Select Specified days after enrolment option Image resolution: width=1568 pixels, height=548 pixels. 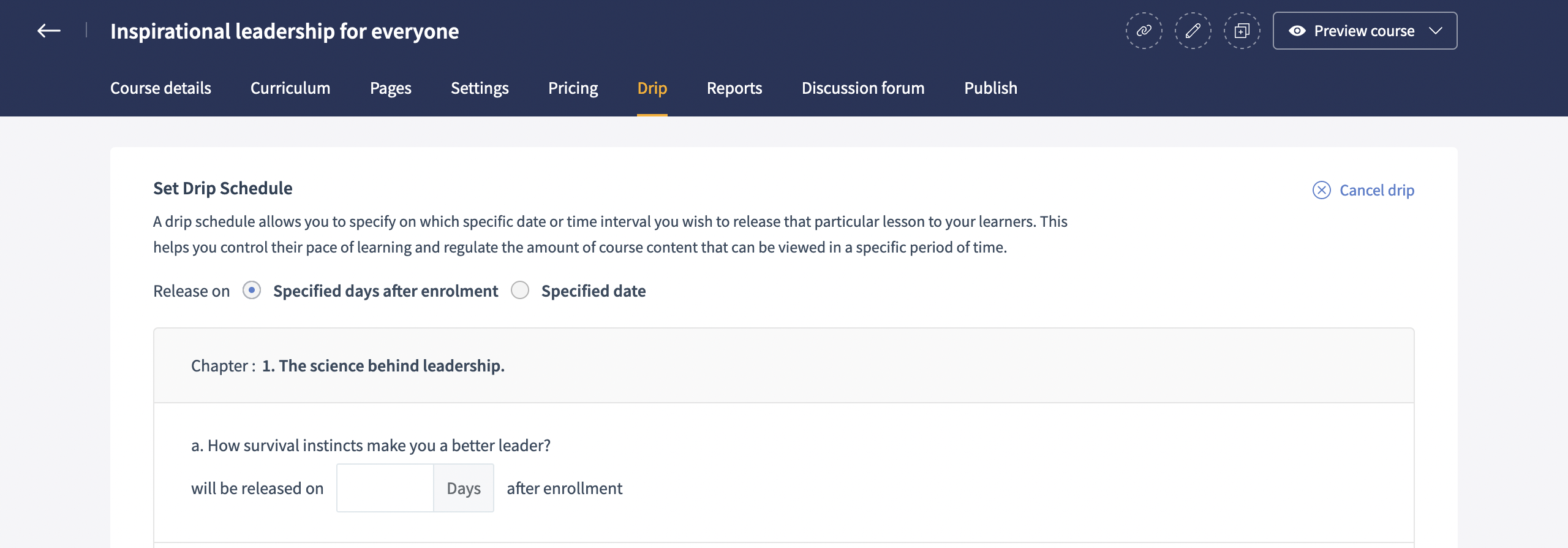coord(252,290)
